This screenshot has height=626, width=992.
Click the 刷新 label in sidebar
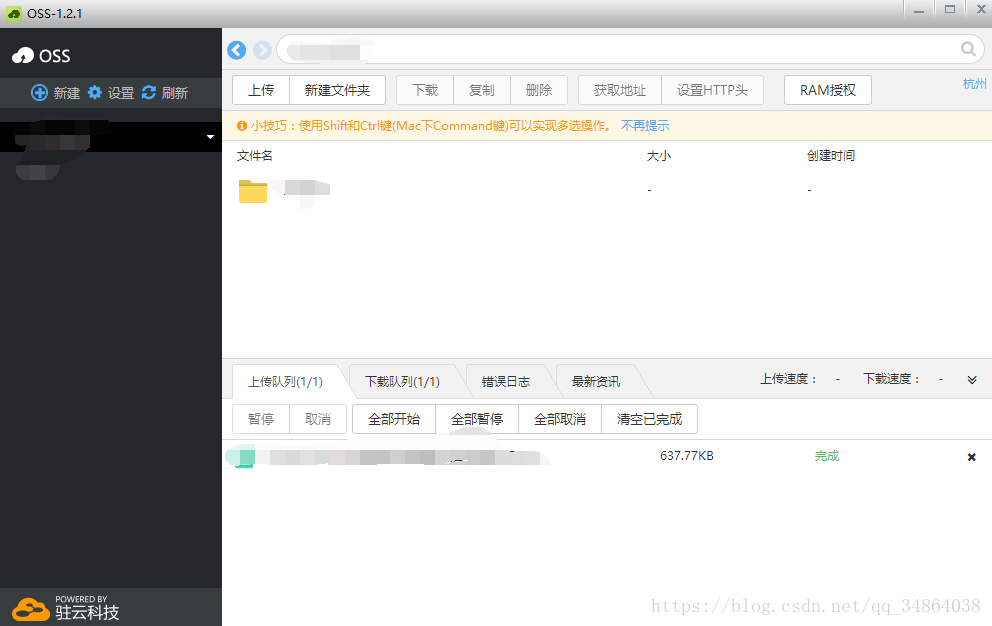click(x=175, y=93)
